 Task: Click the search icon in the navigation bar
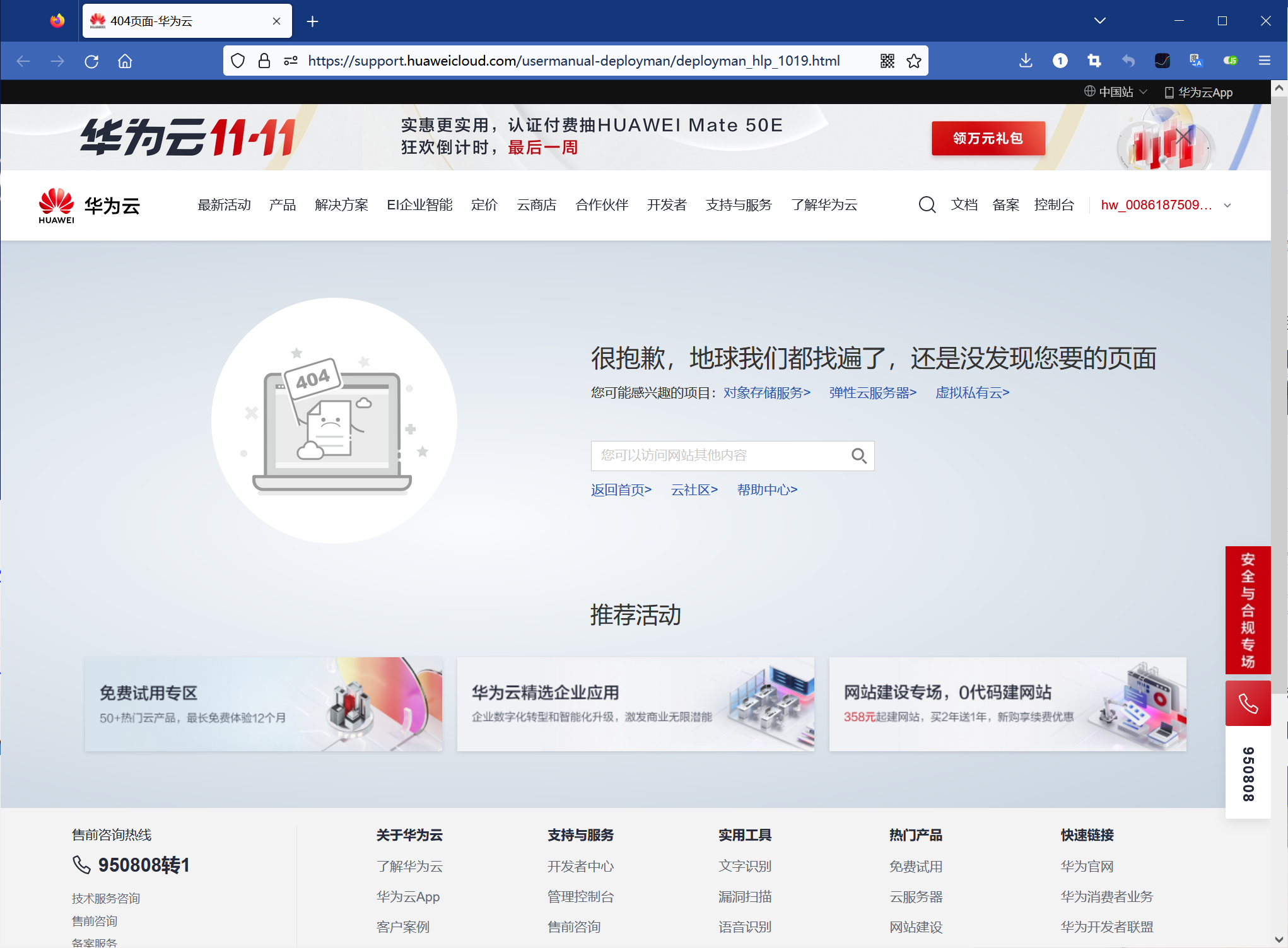coord(927,204)
